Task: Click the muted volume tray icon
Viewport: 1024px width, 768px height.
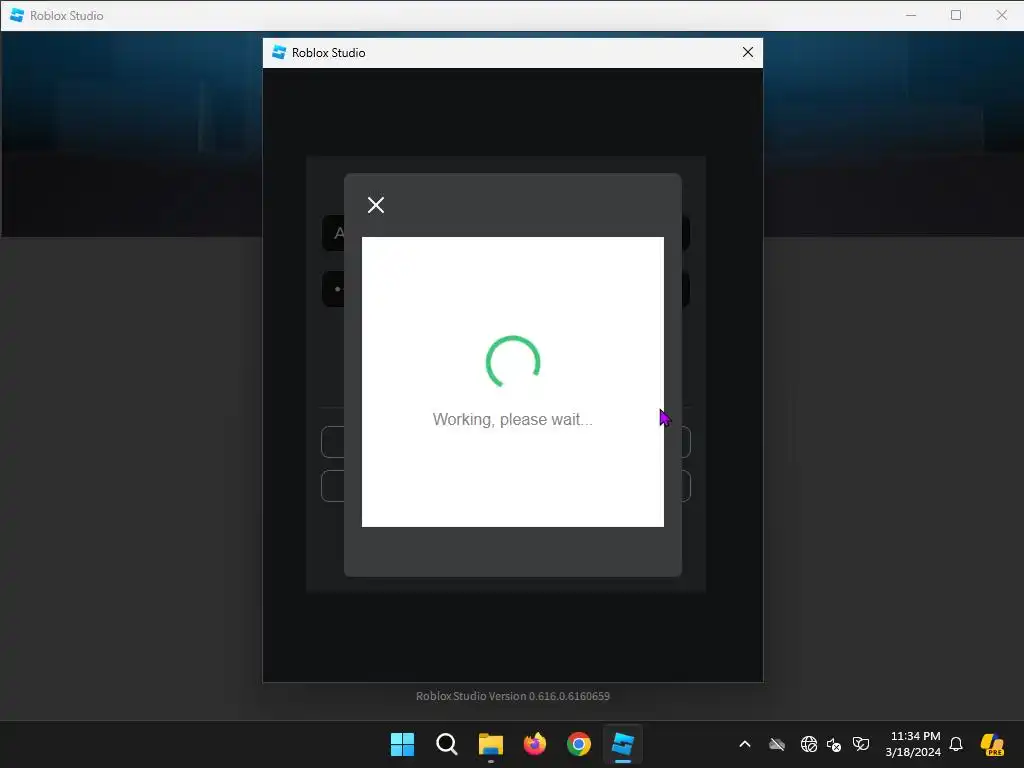Action: (834, 744)
